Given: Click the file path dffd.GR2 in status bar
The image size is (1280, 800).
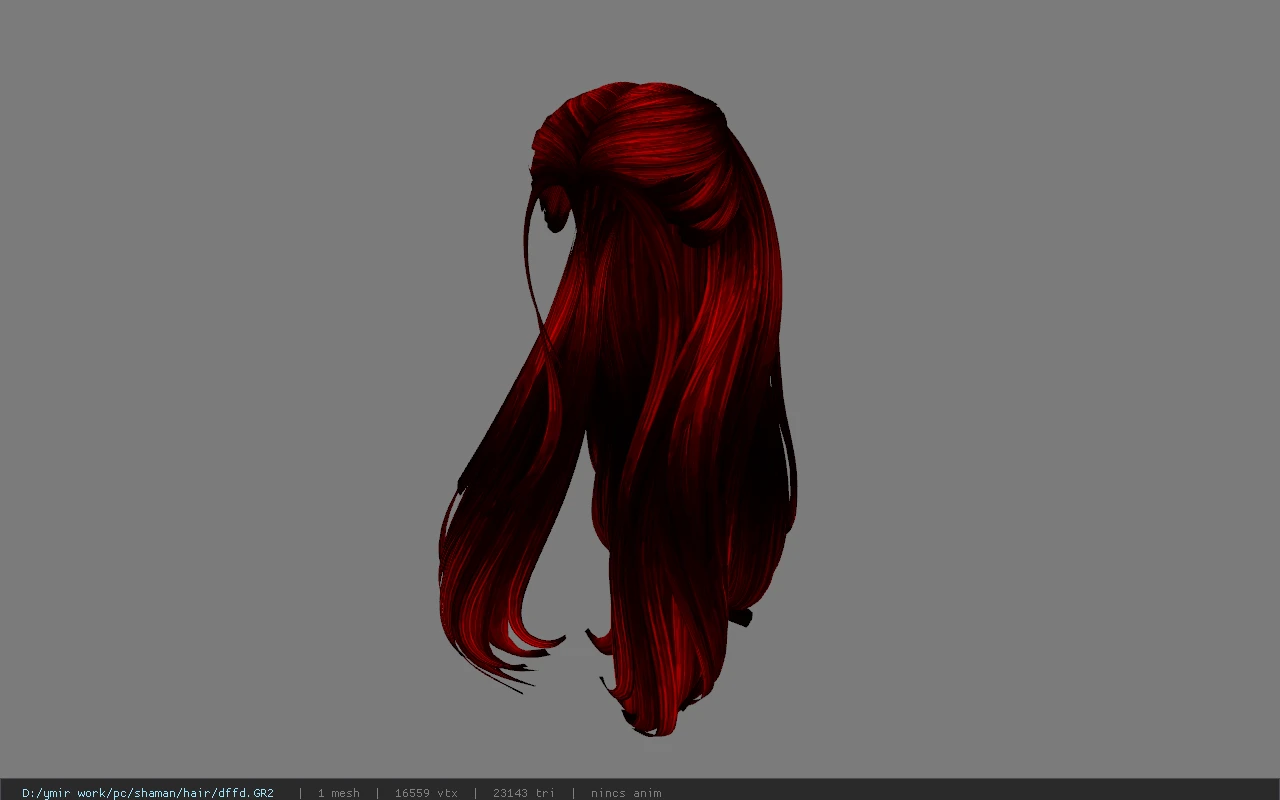Looking at the screenshot, I should coord(148,793).
